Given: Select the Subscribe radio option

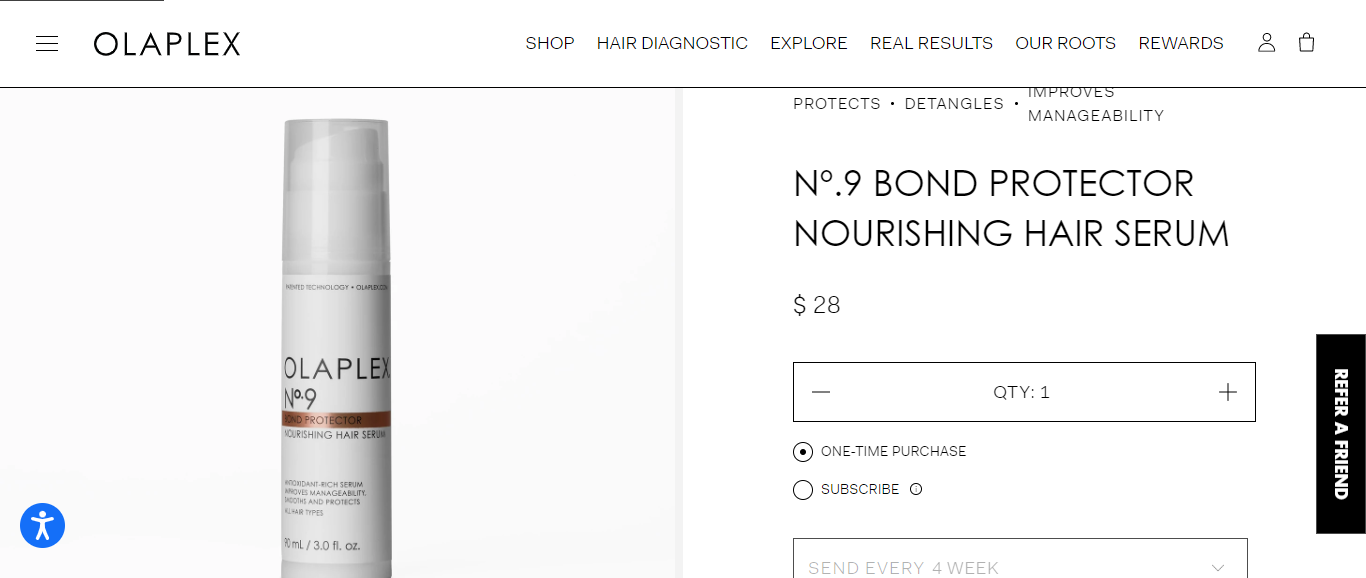Looking at the screenshot, I should (803, 490).
